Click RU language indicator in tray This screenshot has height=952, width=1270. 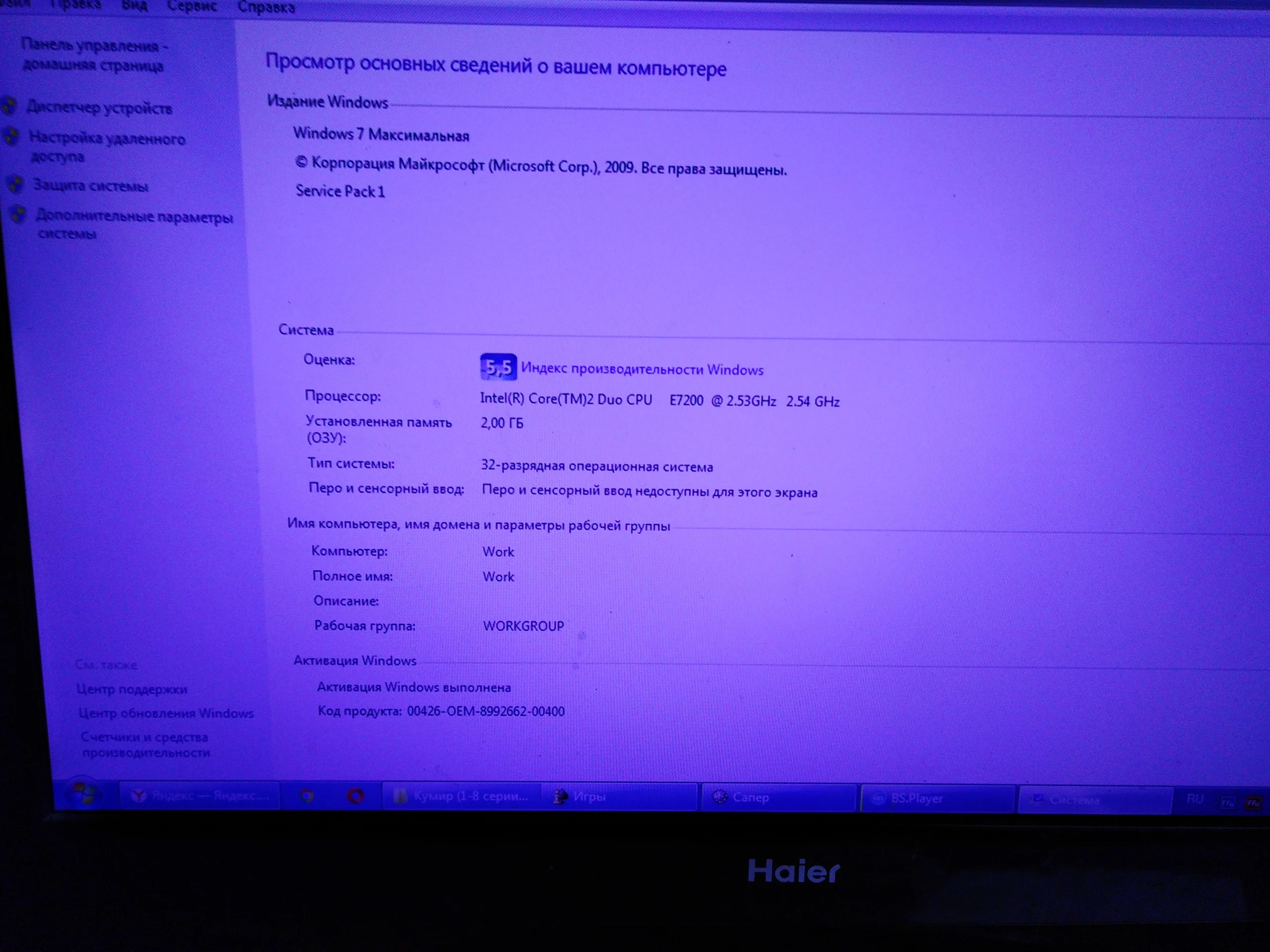[x=1194, y=799]
